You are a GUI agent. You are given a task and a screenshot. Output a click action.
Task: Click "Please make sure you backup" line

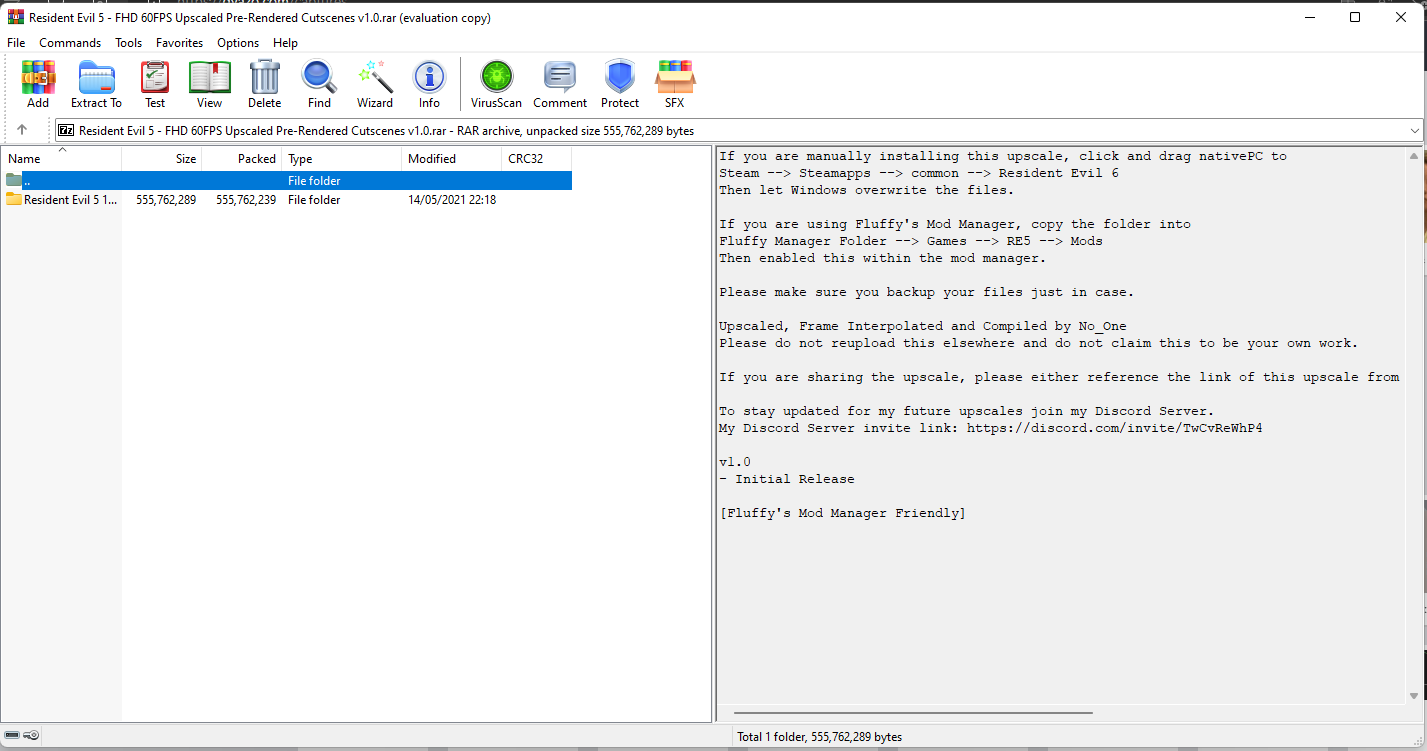[x=927, y=292]
